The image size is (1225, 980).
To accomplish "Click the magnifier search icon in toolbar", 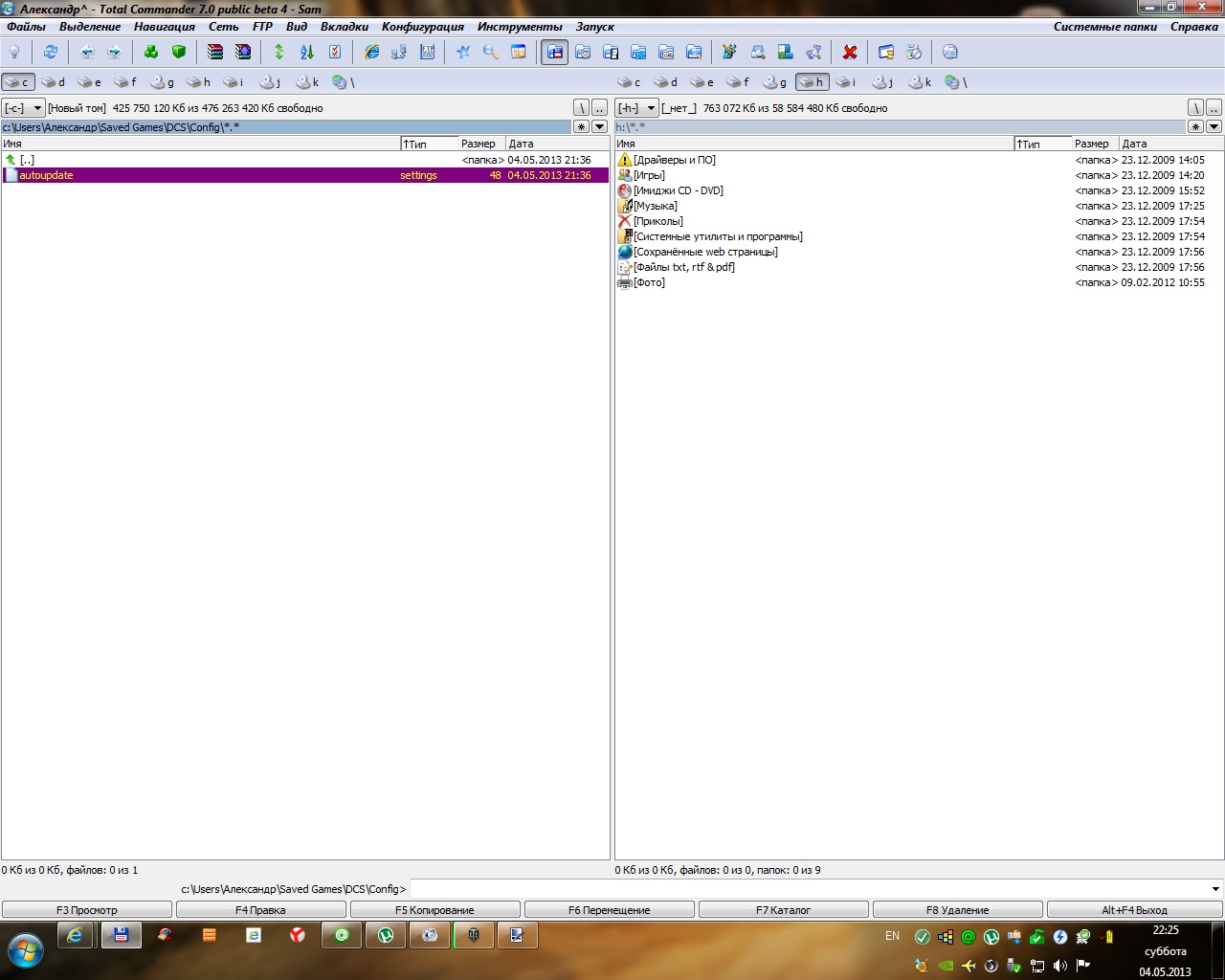I will click(x=491, y=52).
